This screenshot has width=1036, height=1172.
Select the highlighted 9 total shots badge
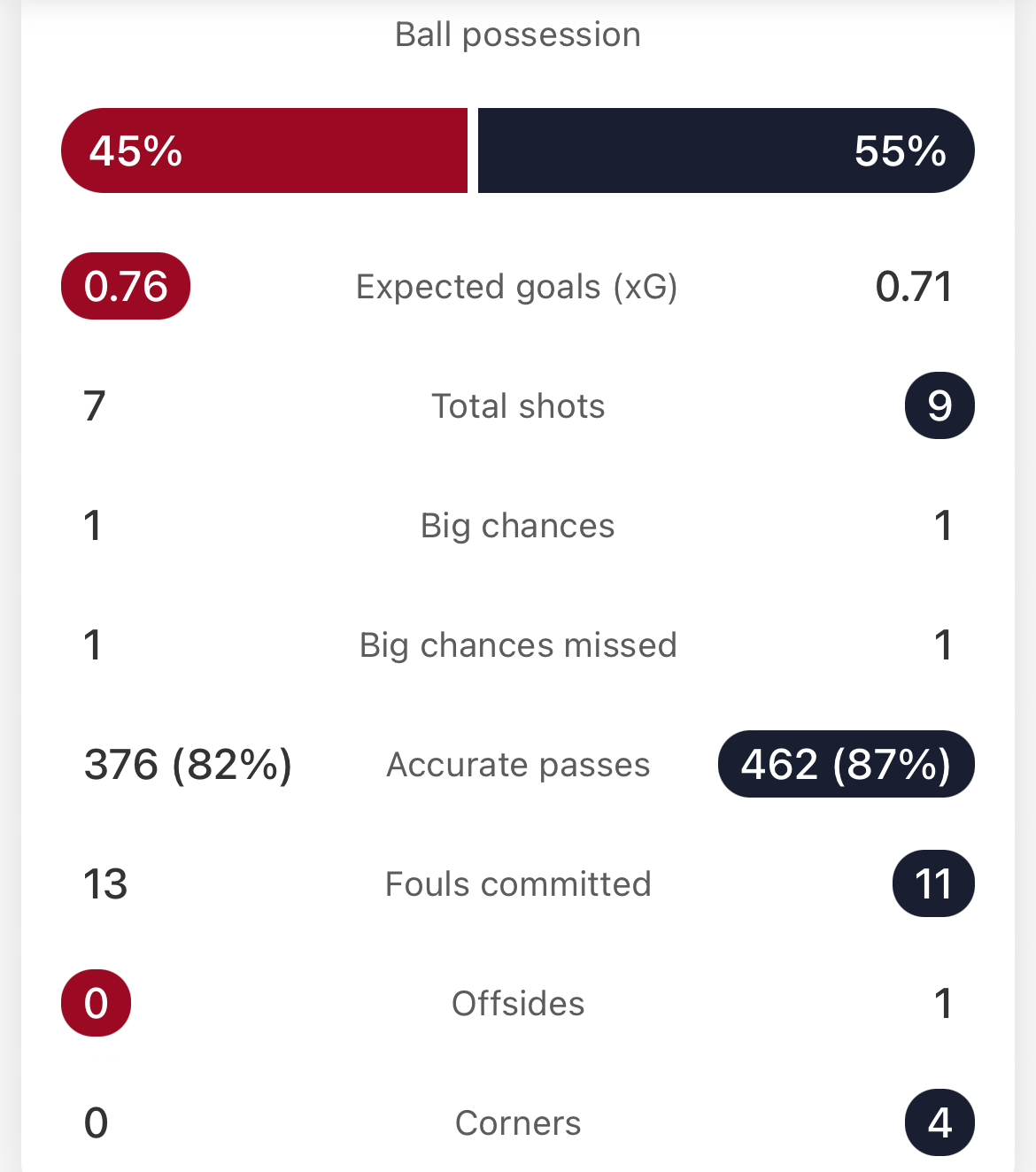(939, 405)
